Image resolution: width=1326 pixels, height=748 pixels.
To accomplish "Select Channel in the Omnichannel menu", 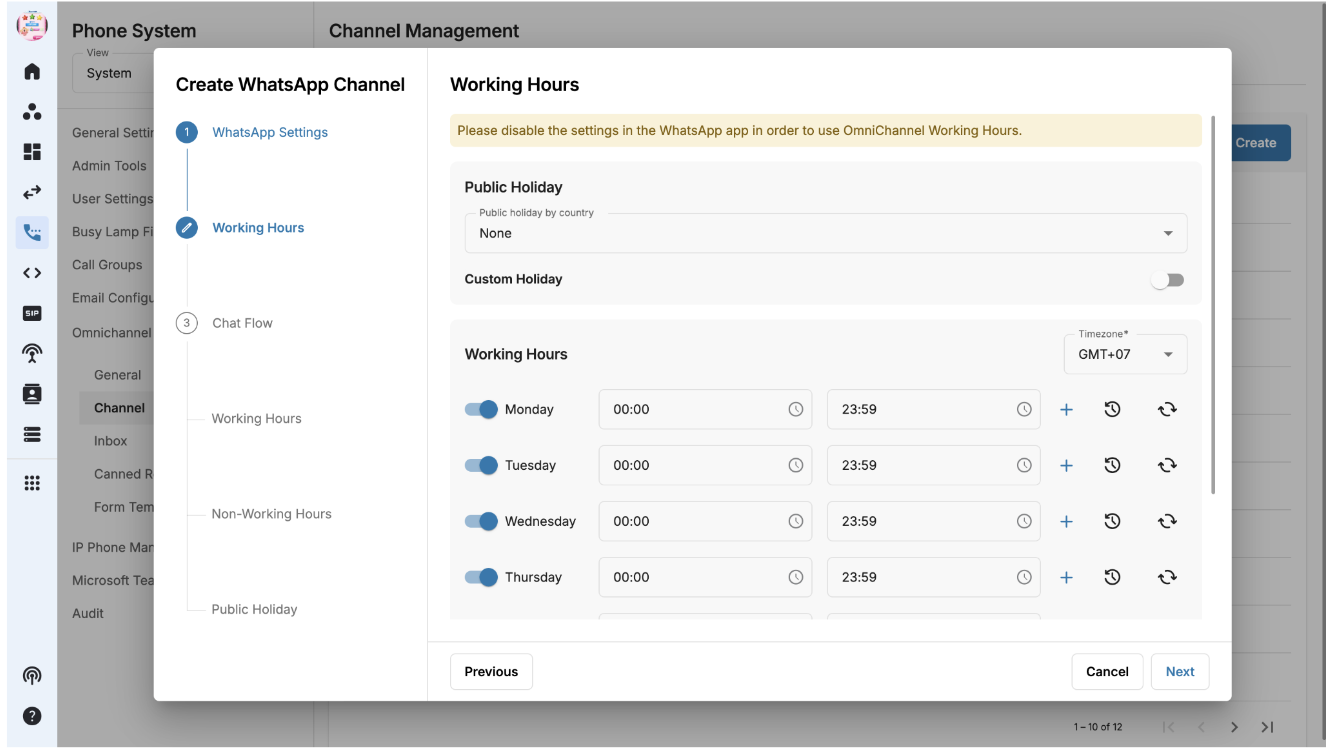I will coord(119,408).
